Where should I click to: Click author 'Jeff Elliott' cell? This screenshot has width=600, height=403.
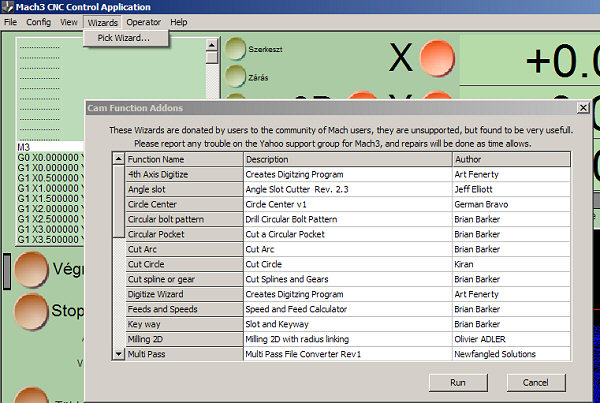pyautogui.click(x=511, y=189)
